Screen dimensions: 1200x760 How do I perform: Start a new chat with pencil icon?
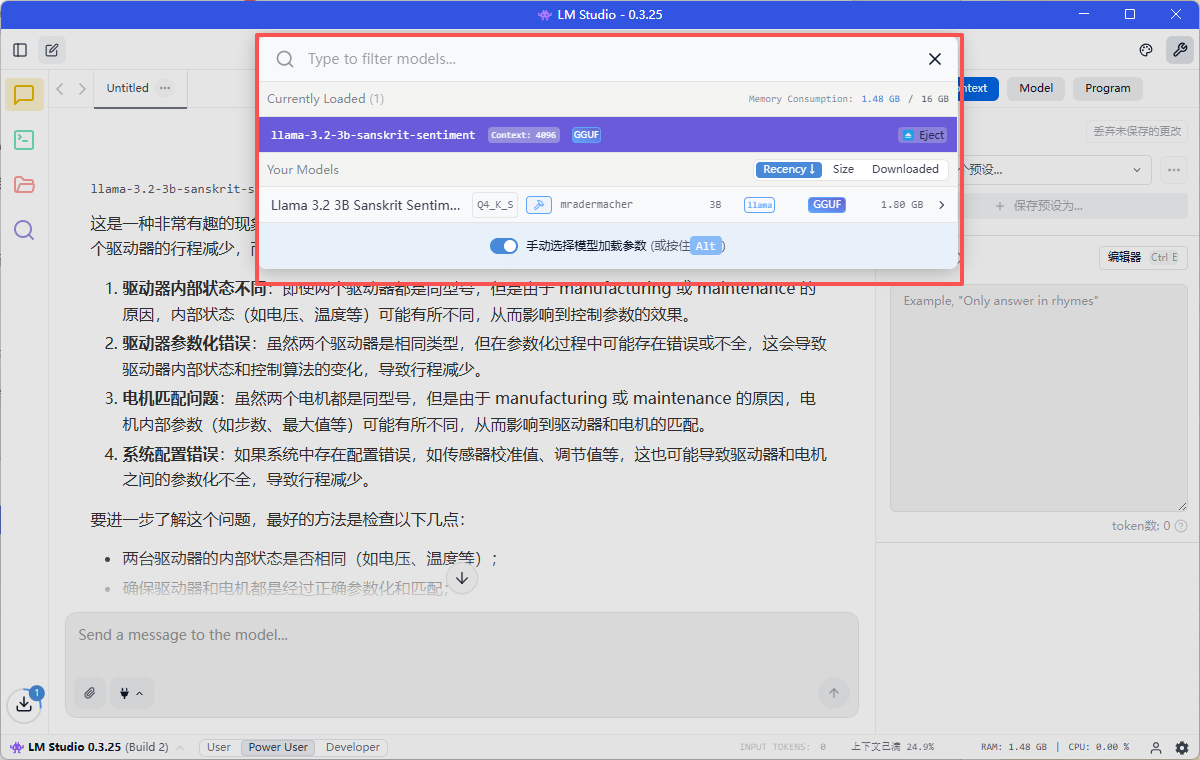click(x=52, y=50)
